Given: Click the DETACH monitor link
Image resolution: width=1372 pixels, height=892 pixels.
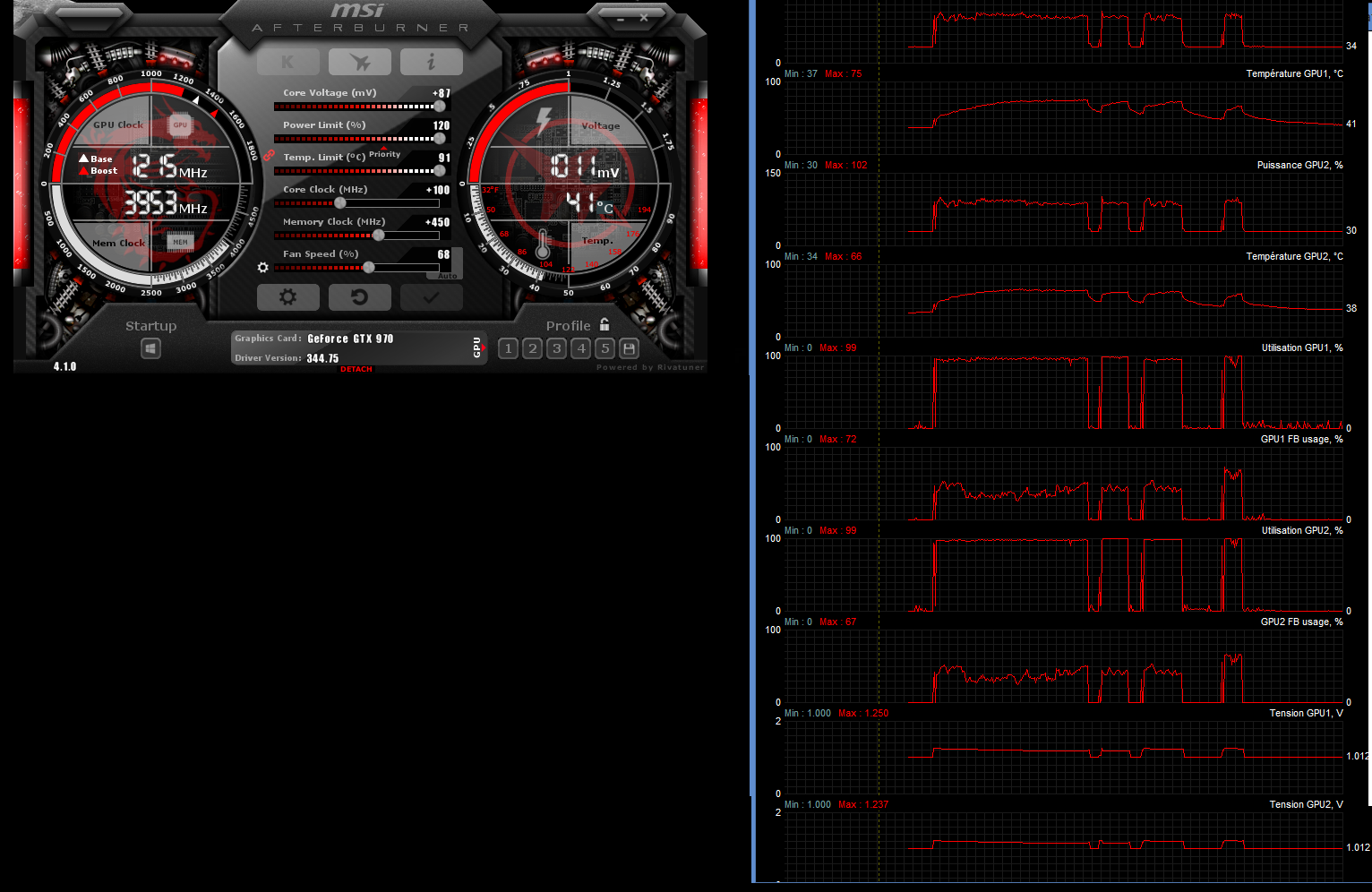Looking at the screenshot, I should (x=356, y=369).
